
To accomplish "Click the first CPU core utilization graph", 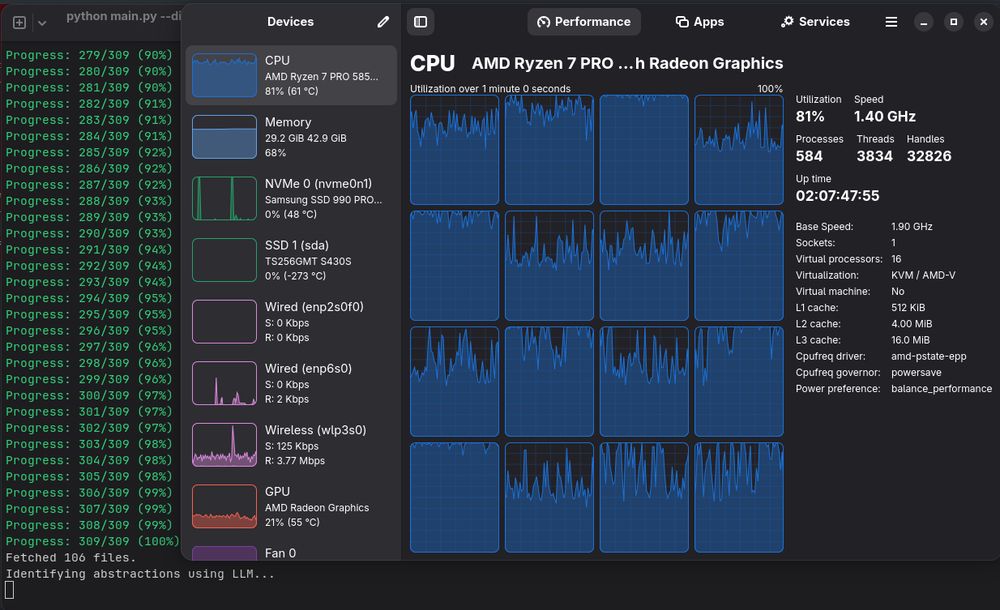I will [x=454, y=149].
